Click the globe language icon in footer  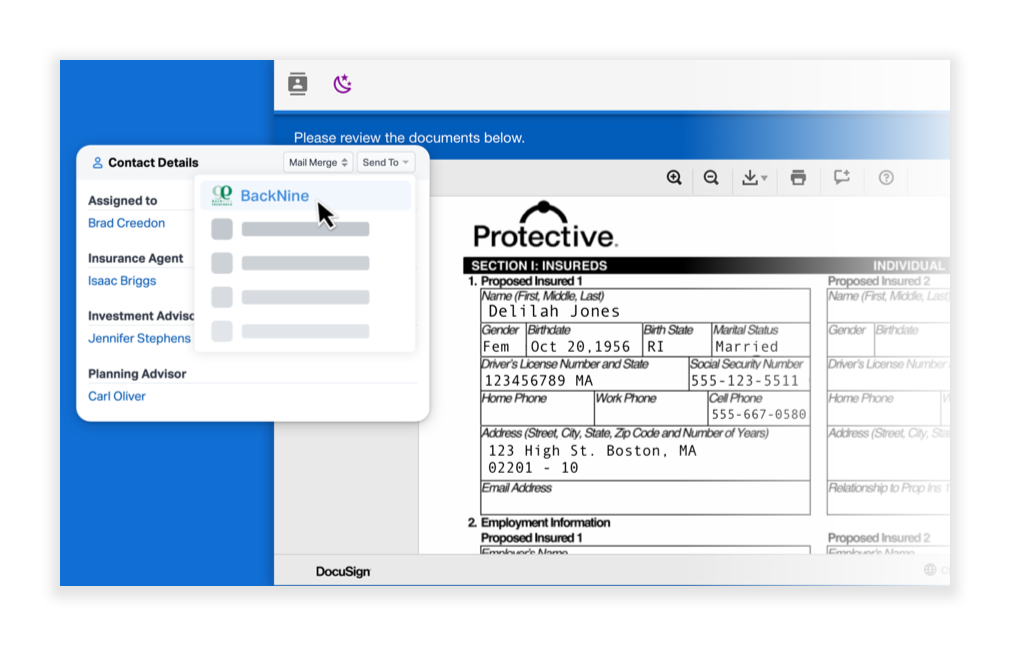coord(930,569)
